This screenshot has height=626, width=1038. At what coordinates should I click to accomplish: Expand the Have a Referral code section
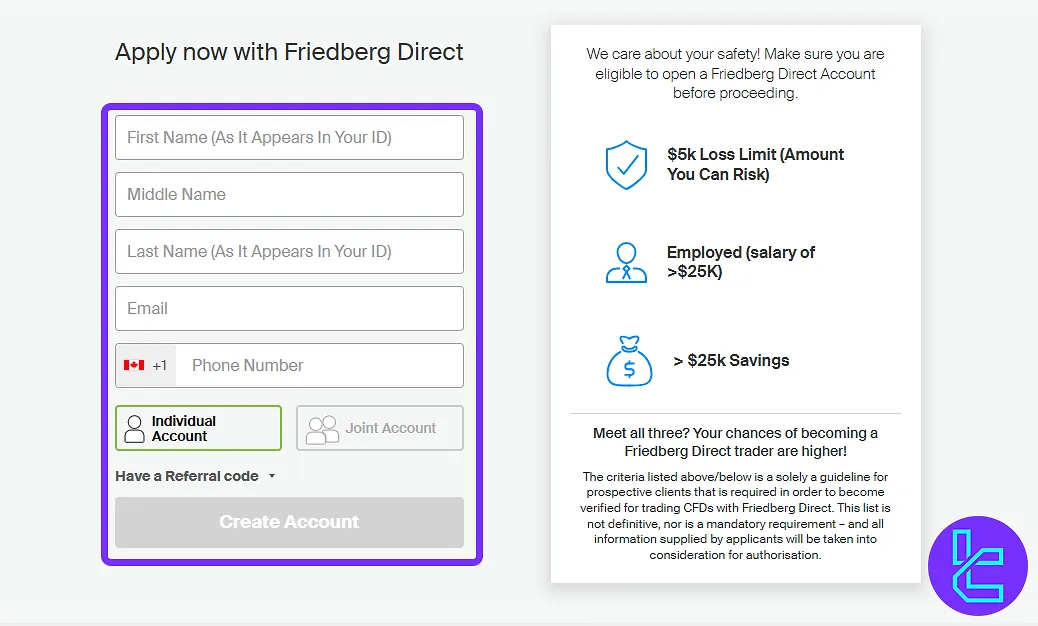pos(195,476)
